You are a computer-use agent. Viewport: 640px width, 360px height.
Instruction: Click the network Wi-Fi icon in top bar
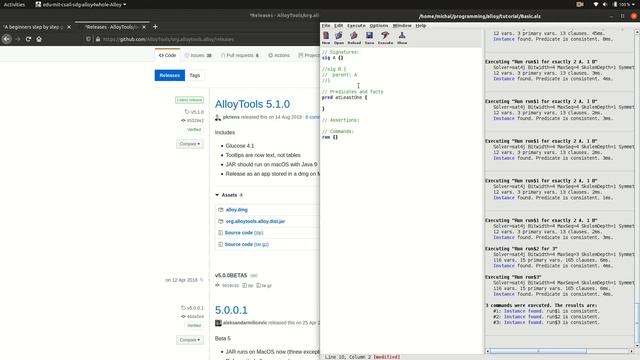(x=596, y=4)
